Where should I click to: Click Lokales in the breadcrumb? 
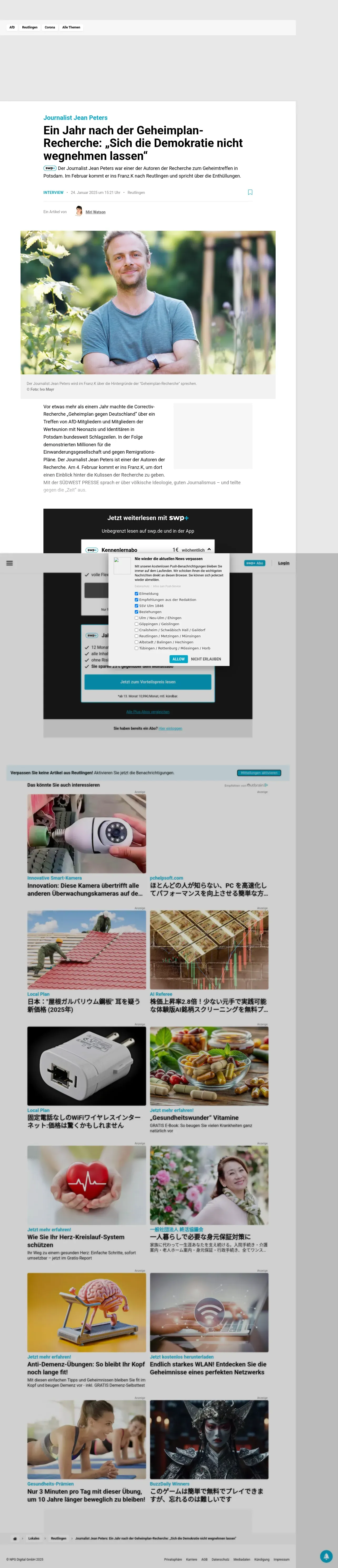[x=34, y=1538]
